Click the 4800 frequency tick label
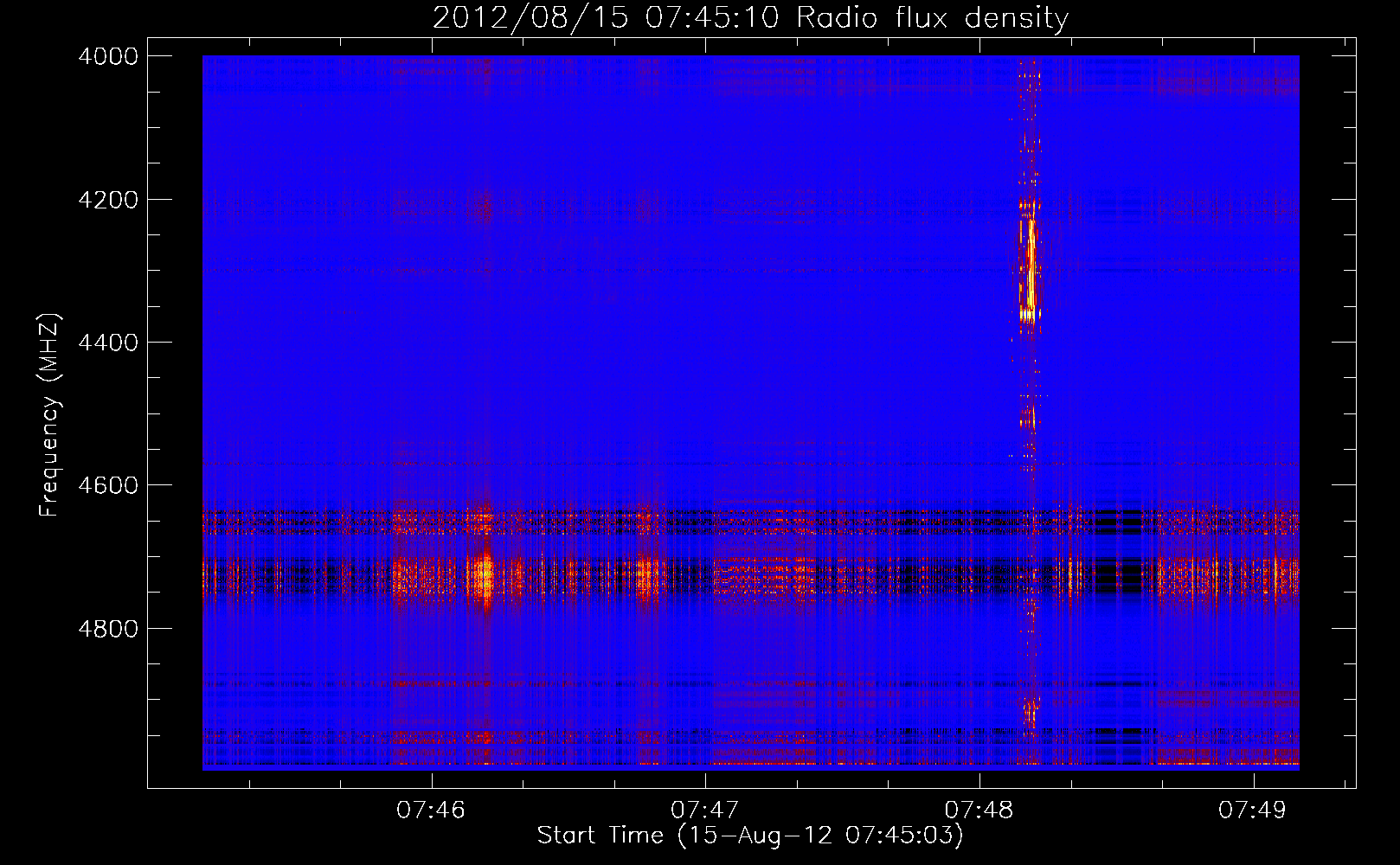This screenshot has height=865, width=1400. tap(108, 628)
